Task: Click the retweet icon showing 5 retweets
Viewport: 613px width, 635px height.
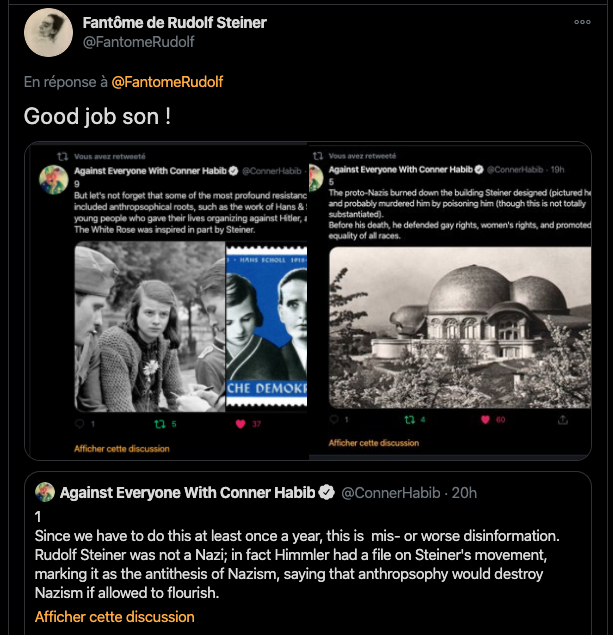Action: click(156, 424)
